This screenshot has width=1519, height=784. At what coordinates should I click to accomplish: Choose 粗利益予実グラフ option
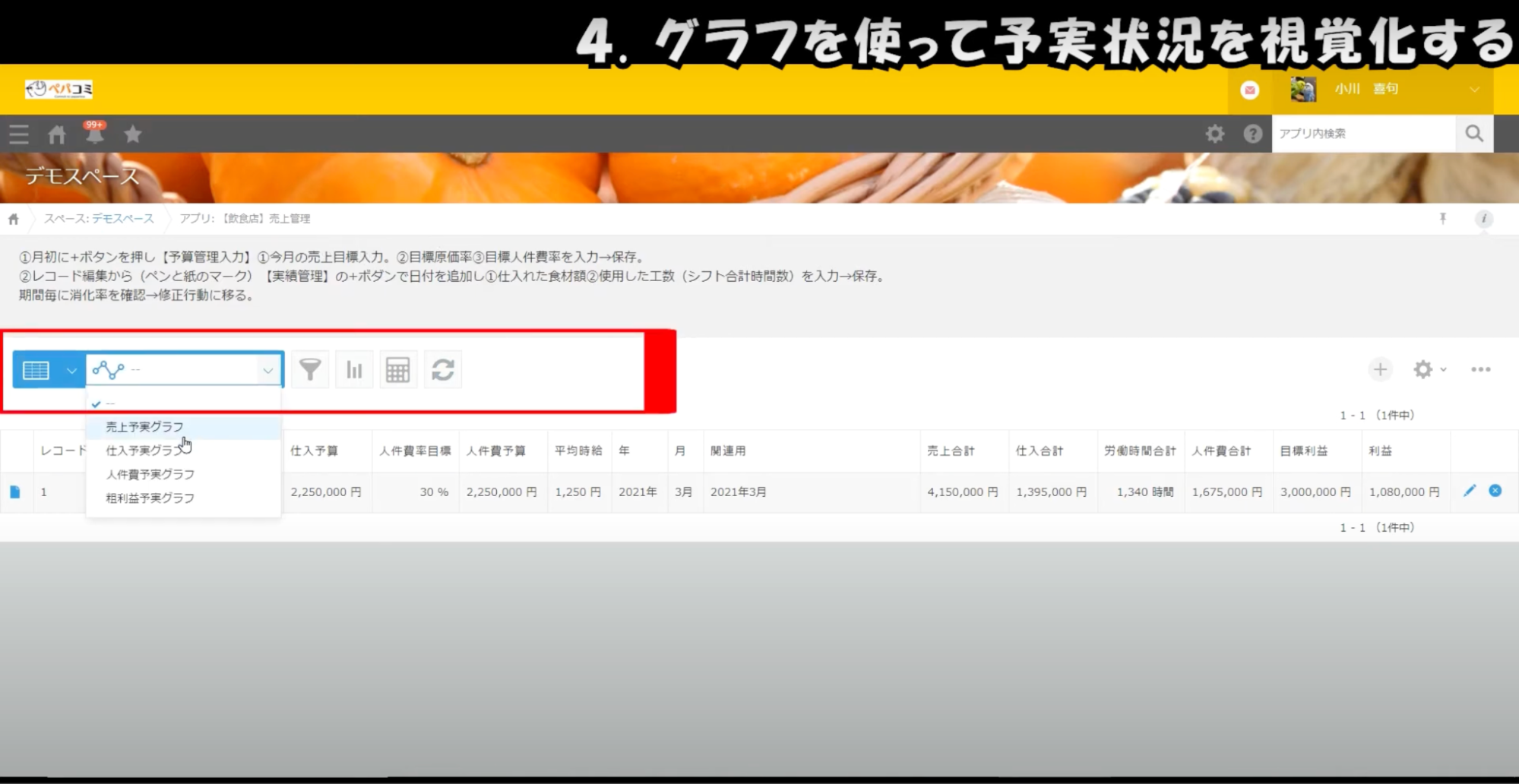[150, 498]
